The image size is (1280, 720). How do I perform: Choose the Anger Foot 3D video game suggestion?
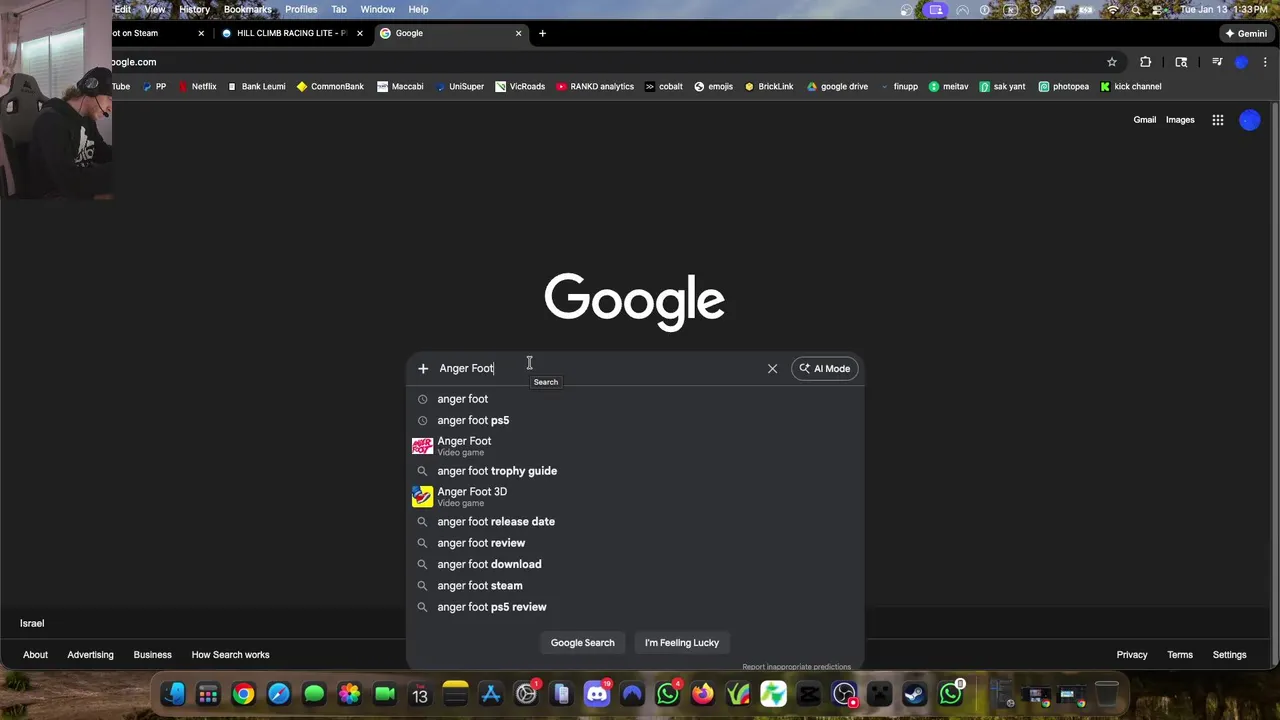pyautogui.click(x=635, y=496)
